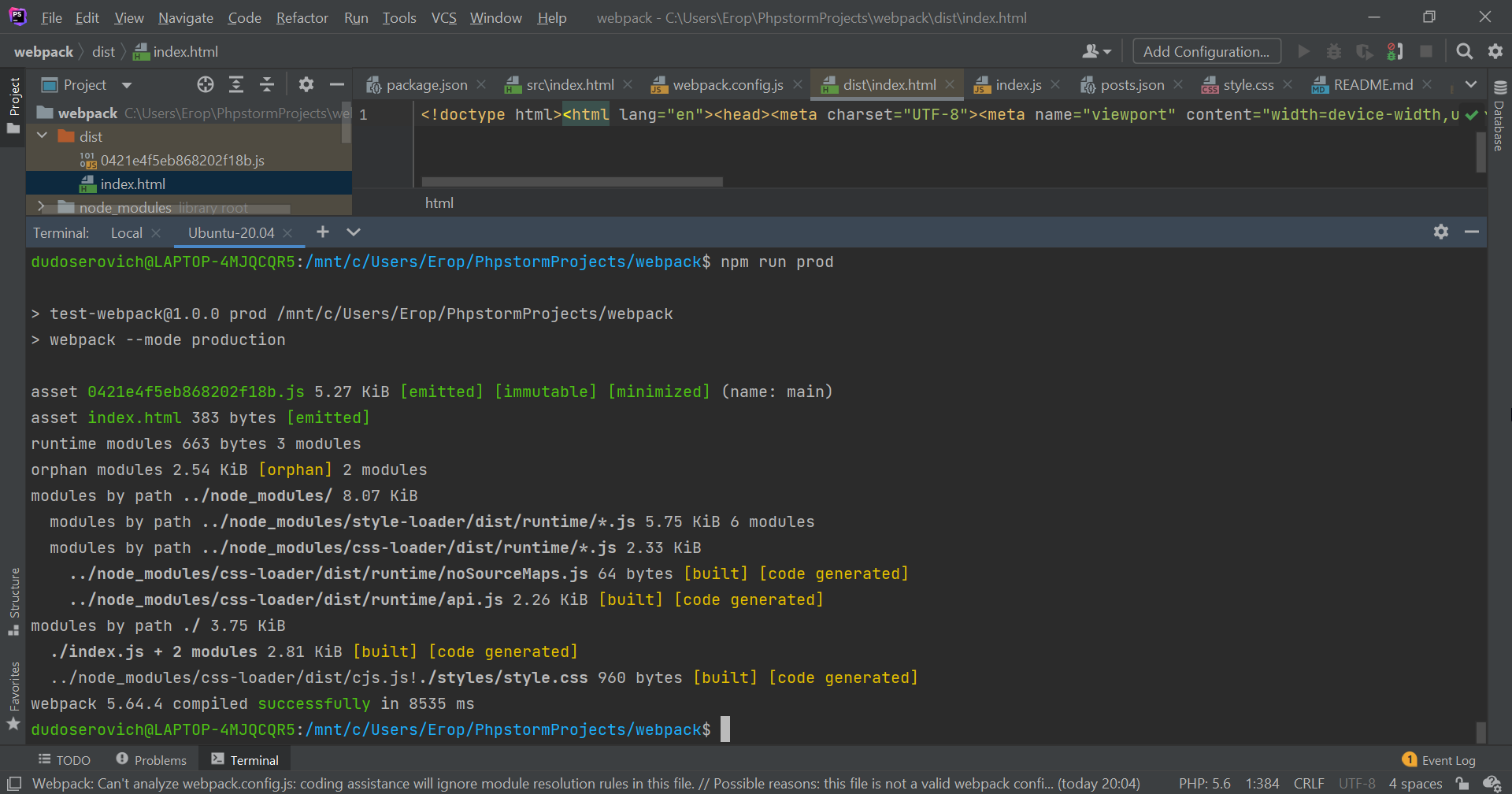Open the File menu
This screenshot has width=1512, height=794.
pos(51,17)
